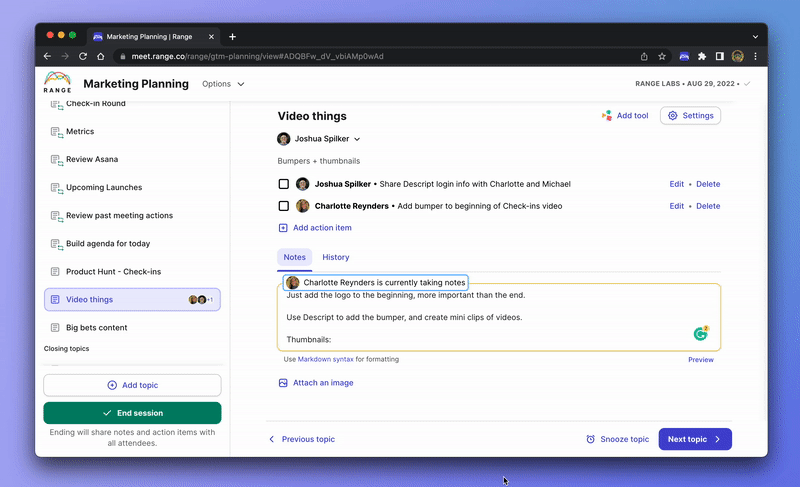This screenshot has height=487, width=800.
Task: Check off Charlotte Reynders' action item
Action: 284,206
